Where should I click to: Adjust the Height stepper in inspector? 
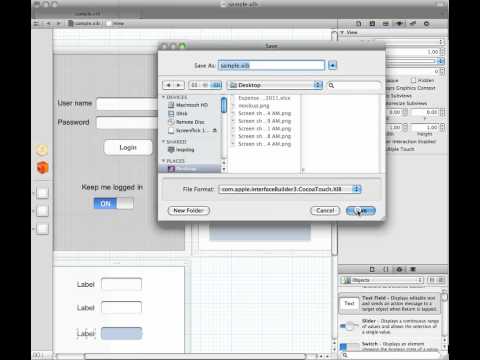[x=442, y=127]
